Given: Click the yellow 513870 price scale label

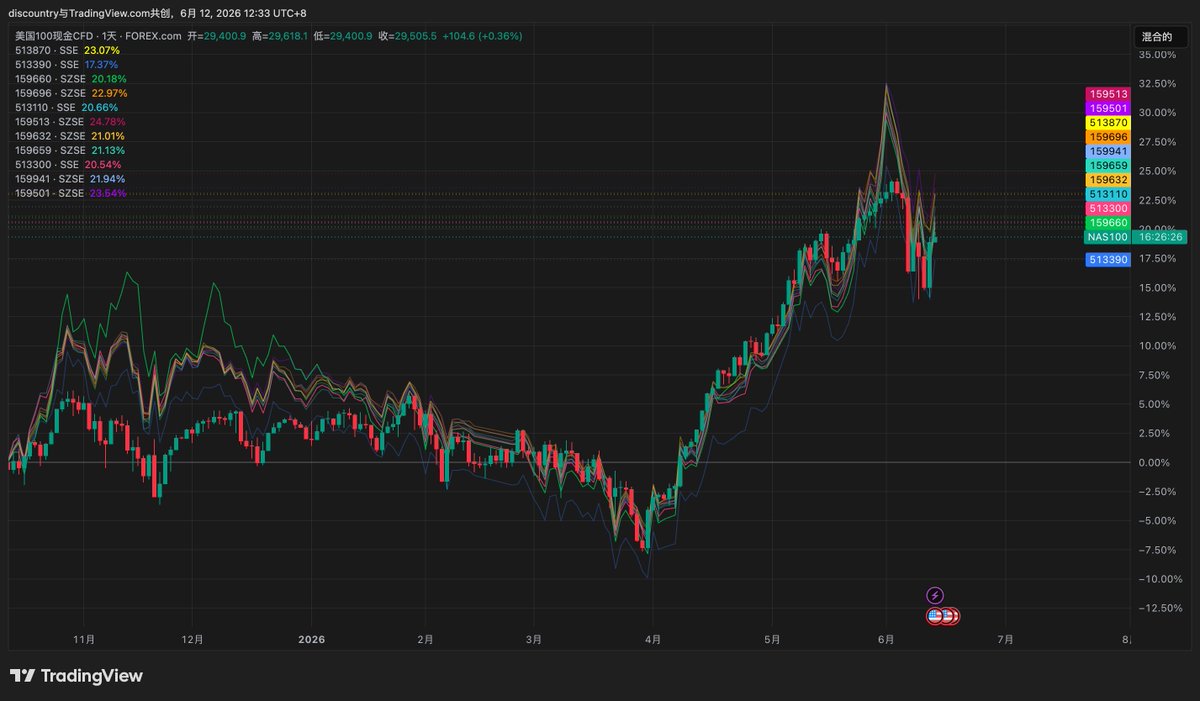Looking at the screenshot, I should click(1108, 122).
